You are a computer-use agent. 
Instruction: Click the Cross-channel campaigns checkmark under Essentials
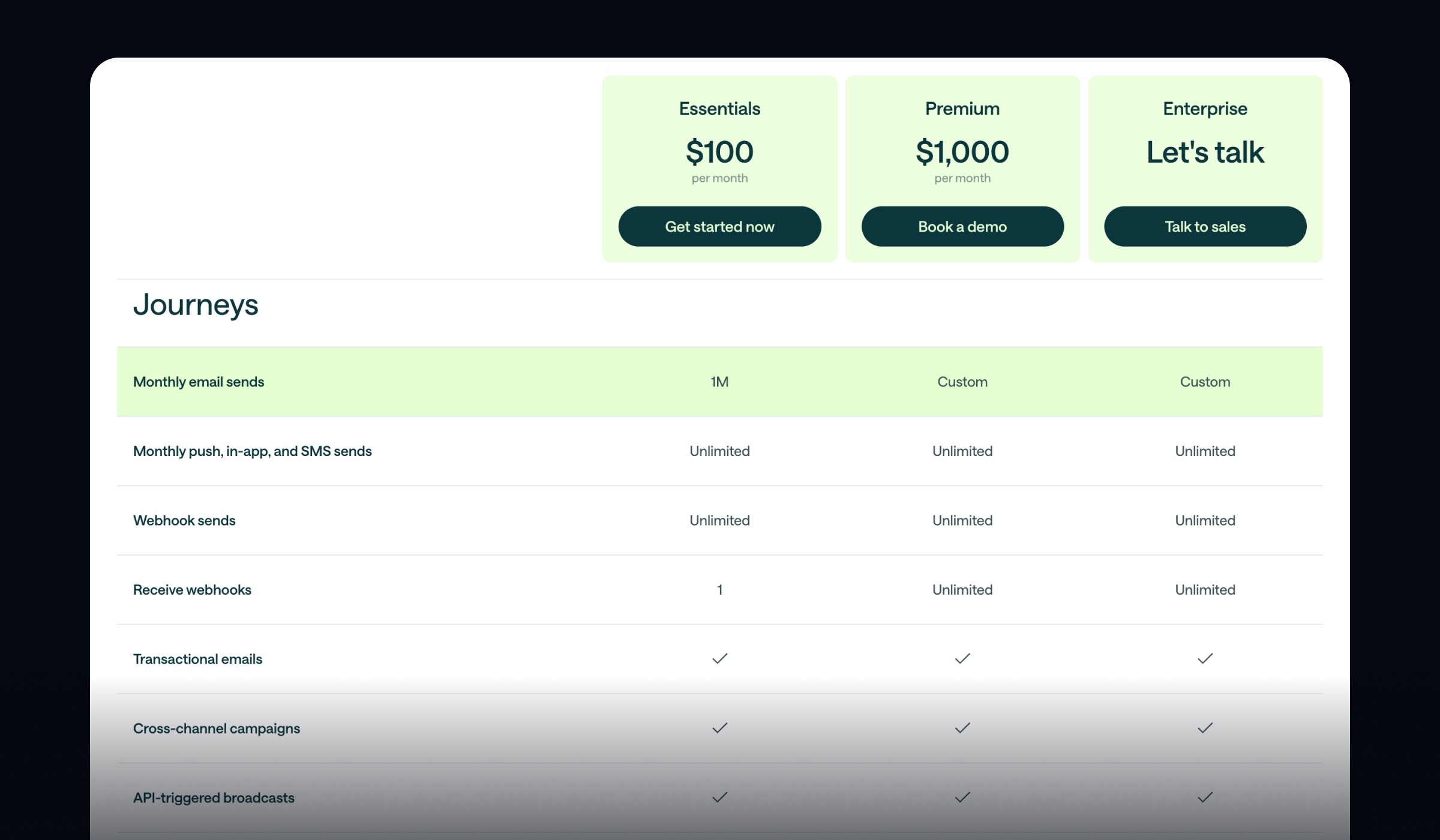click(x=719, y=728)
